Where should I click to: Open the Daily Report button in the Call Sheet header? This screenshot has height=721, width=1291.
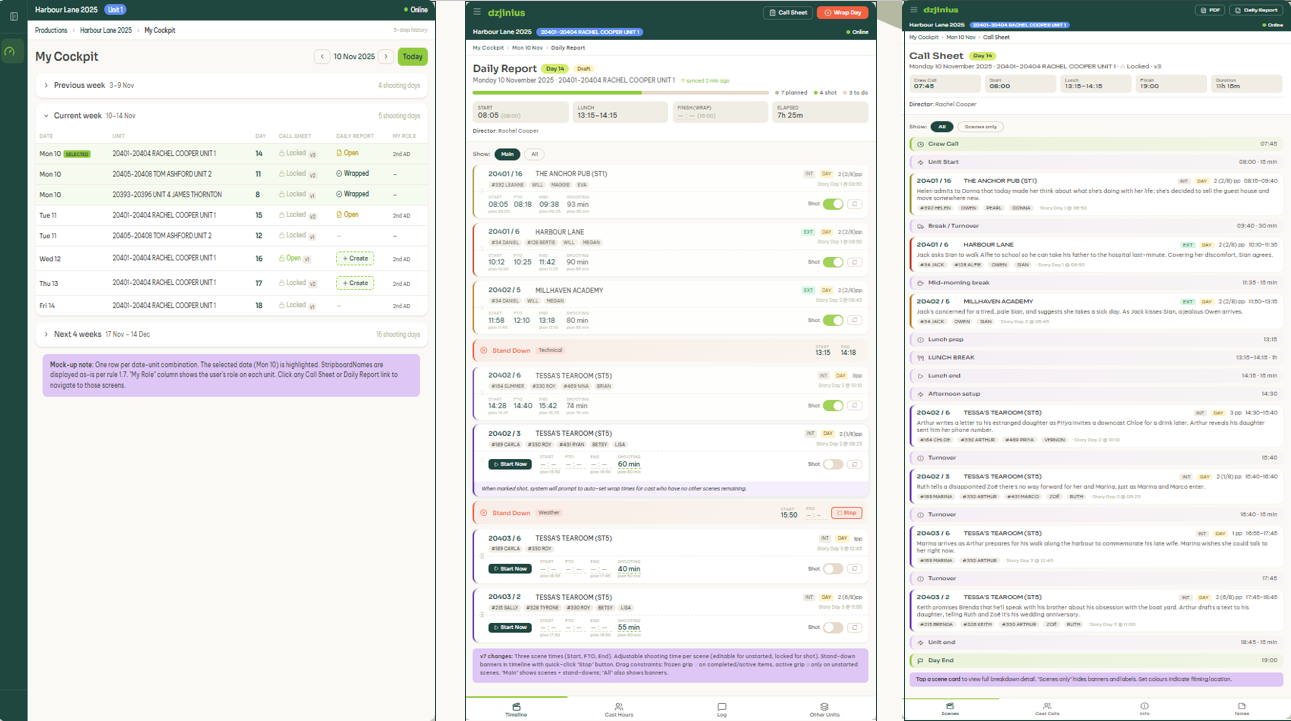[1256, 10]
